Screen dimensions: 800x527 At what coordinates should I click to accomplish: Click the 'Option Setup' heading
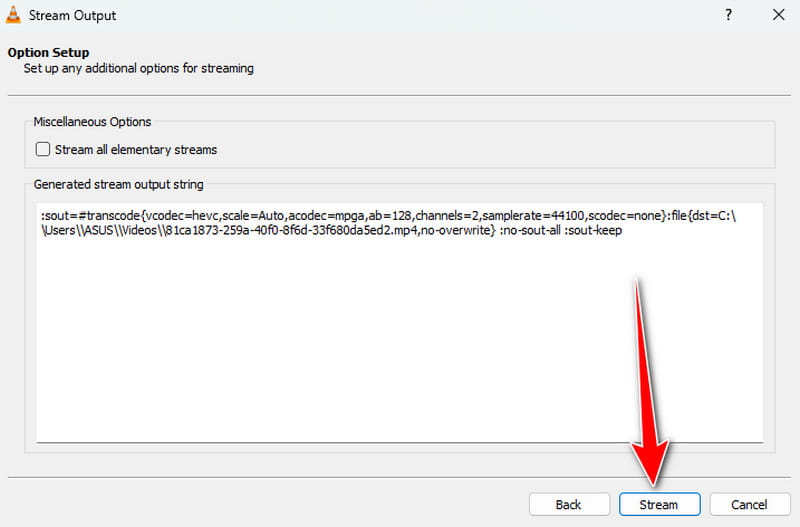48,52
